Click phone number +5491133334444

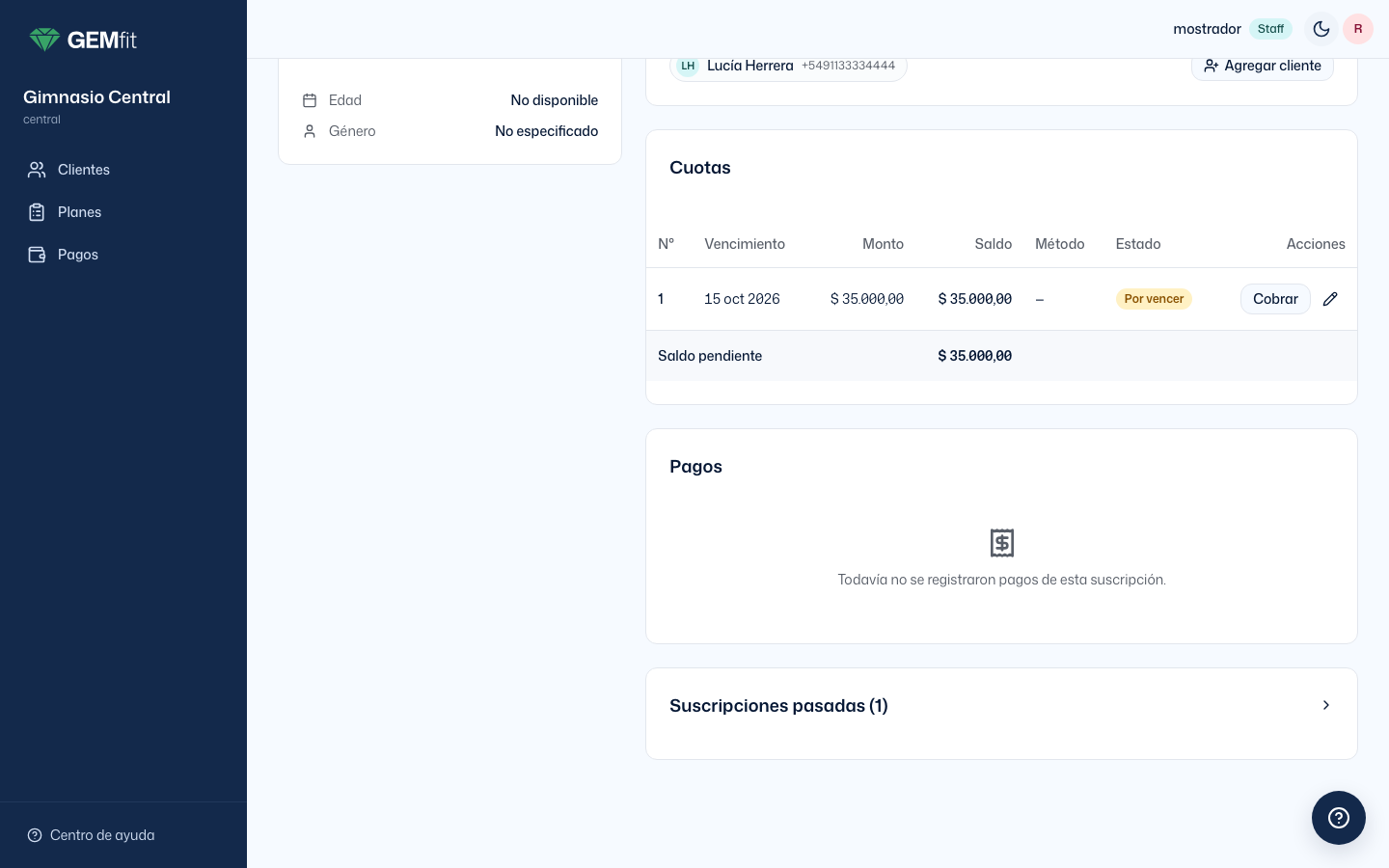(848, 66)
